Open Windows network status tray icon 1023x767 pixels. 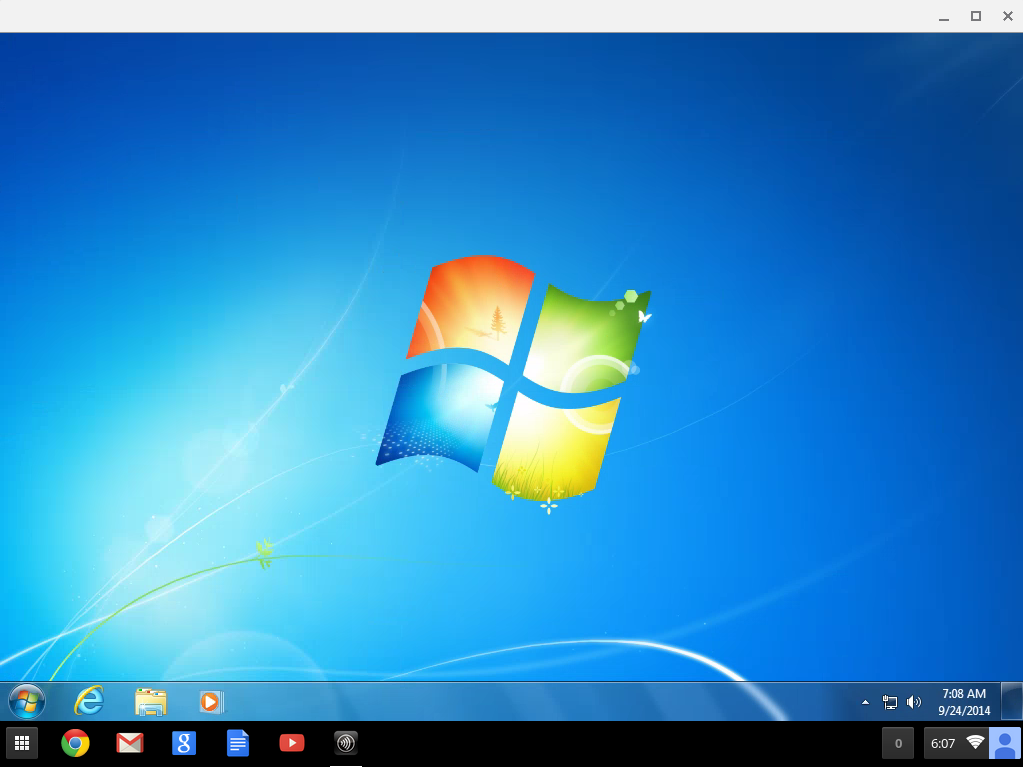(x=890, y=703)
